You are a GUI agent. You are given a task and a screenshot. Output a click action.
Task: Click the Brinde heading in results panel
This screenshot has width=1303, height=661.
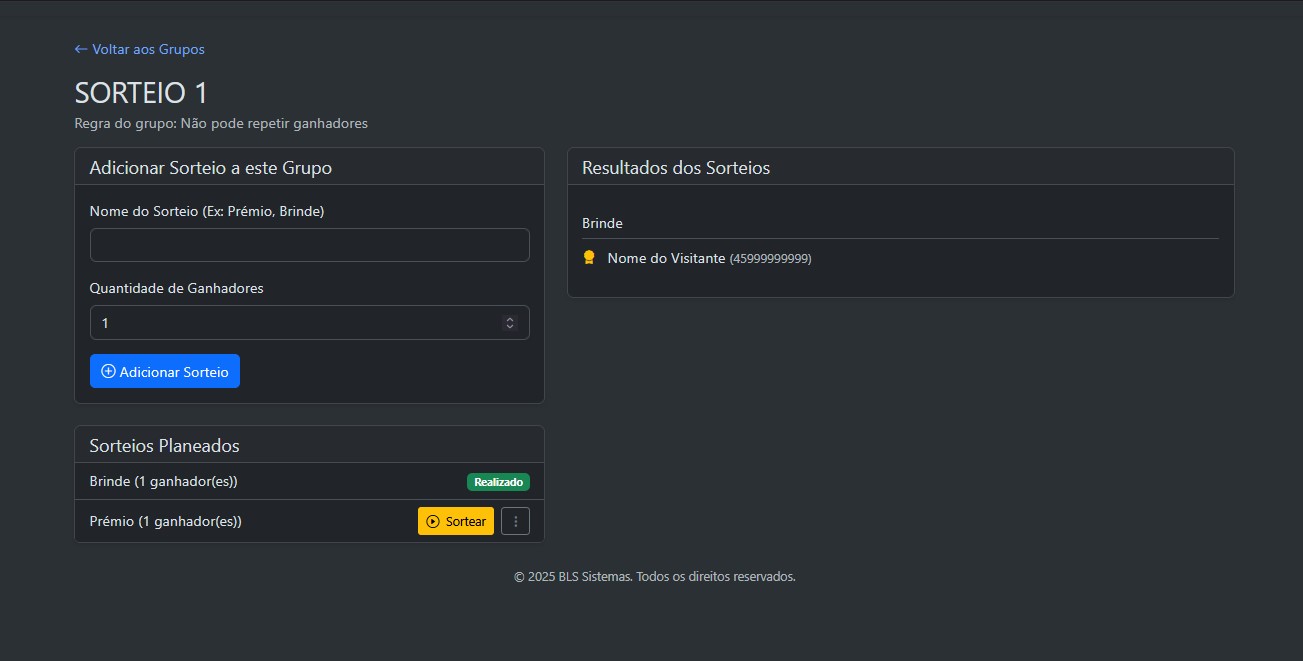point(602,223)
